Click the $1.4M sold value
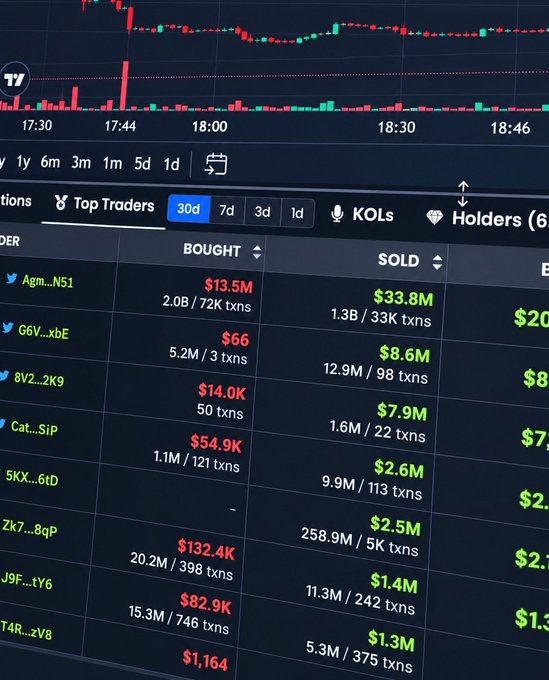549x680 pixels. (x=394, y=583)
